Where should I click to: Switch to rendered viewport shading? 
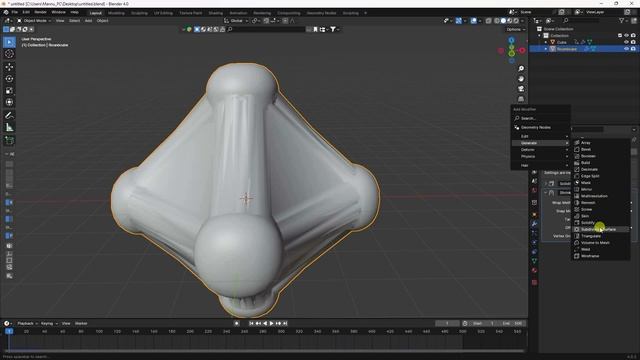point(516,20)
